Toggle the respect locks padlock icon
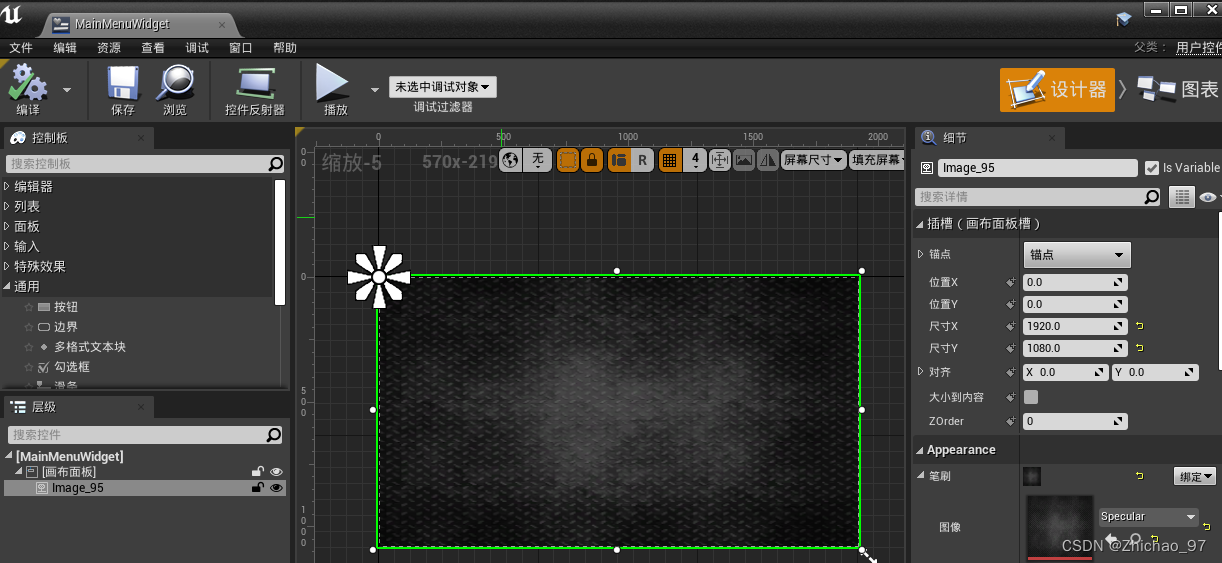 592,160
